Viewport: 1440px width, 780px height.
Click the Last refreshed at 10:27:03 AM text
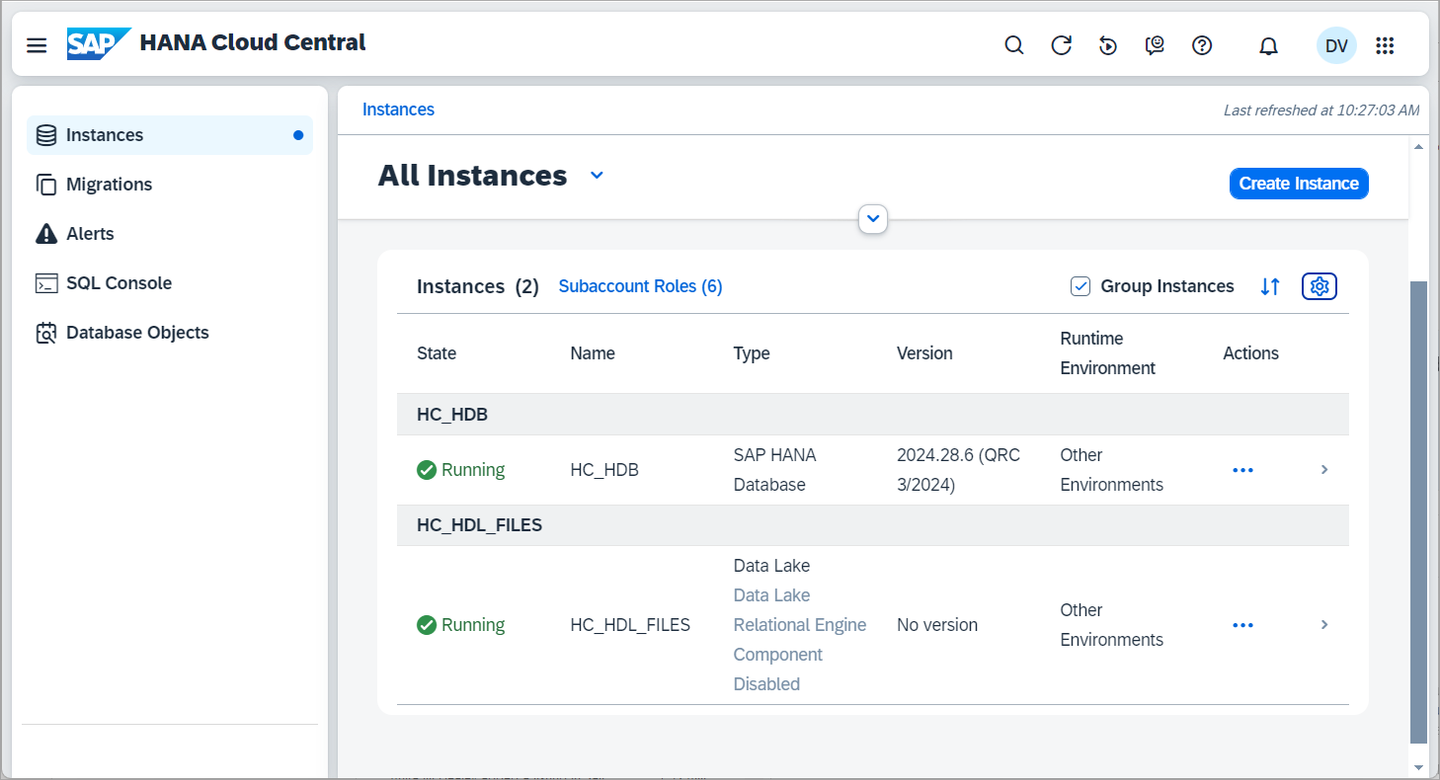pos(1321,110)
